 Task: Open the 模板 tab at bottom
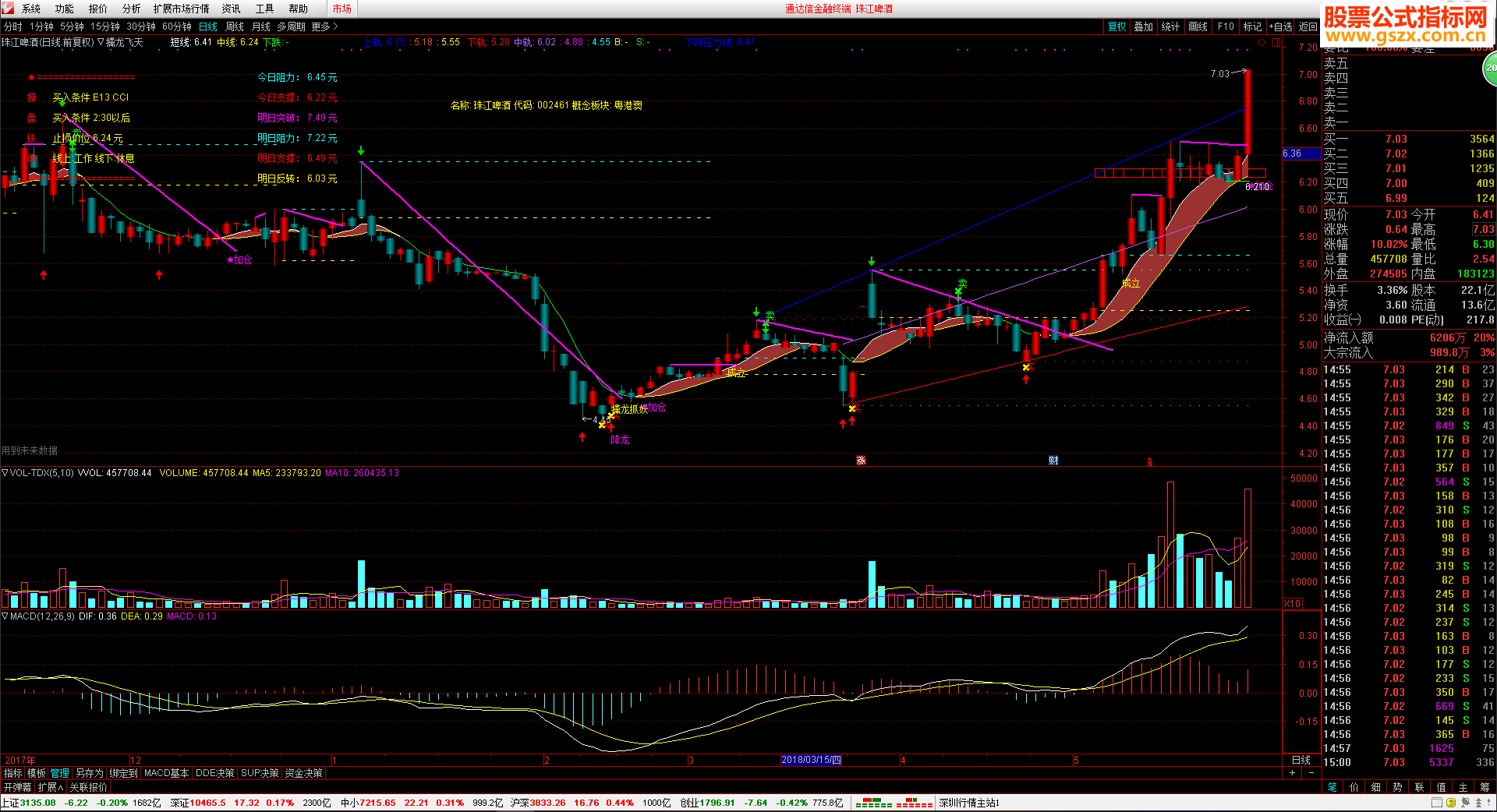click(37, 773)
